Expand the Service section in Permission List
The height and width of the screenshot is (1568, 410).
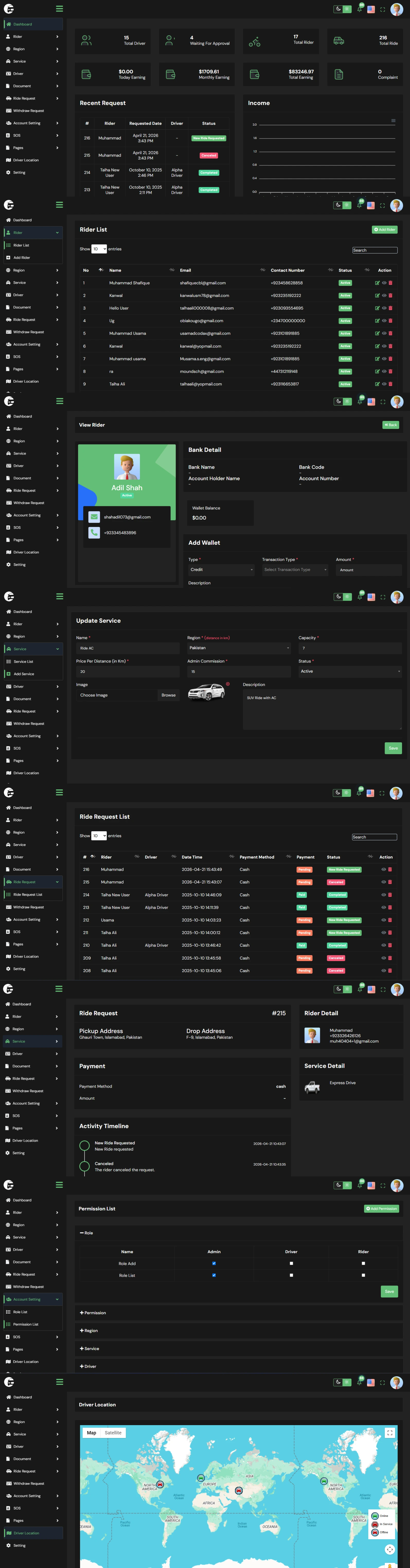(89, 1348)
